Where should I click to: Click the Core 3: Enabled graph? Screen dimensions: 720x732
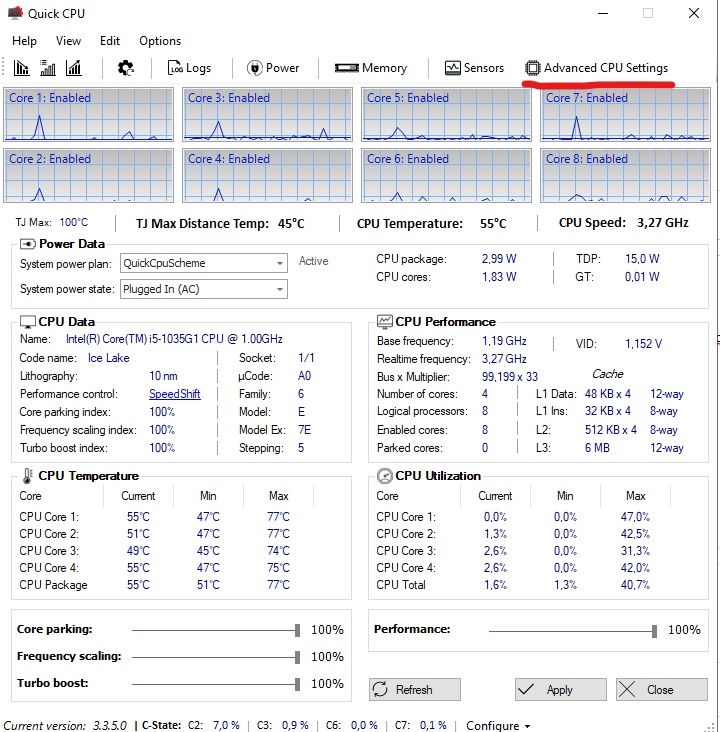267,115
